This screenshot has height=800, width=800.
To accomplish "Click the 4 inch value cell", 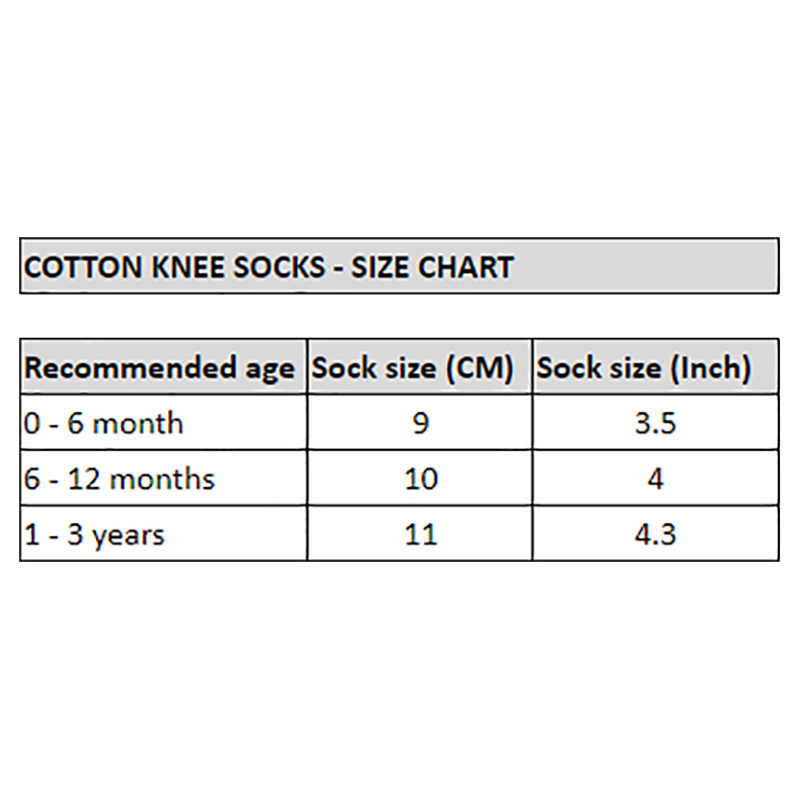I will pyautogui.click(x=656, y=478).
